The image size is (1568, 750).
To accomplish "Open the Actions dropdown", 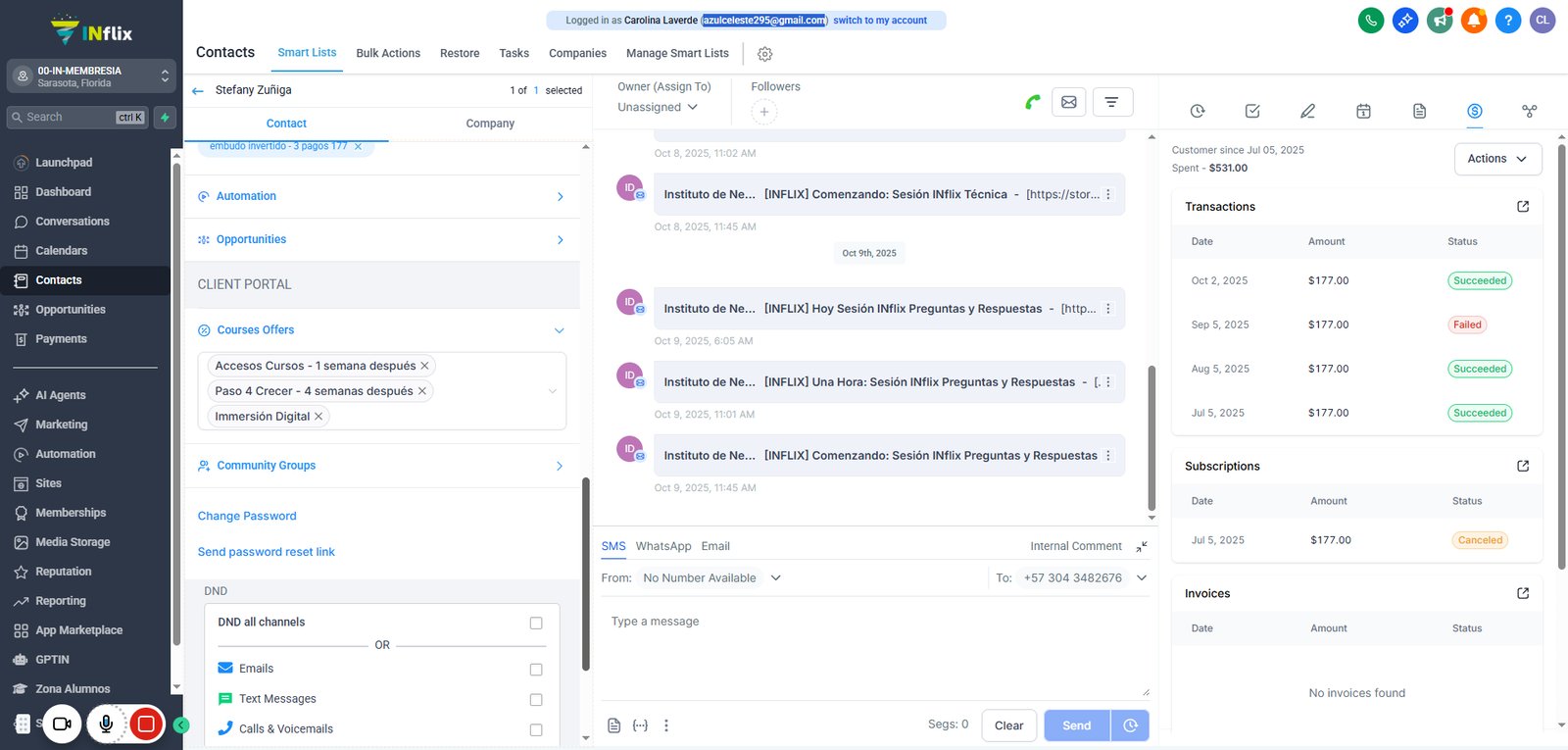I will pos(1497,159).
